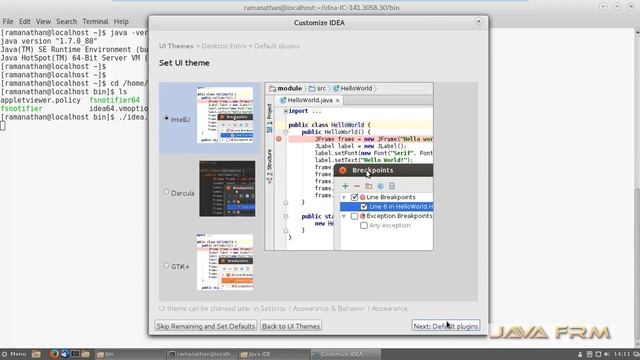The width and height of the screenshot is (640, 360).
Task: Switch to the bin taskbar window
Action: (130, 354)
